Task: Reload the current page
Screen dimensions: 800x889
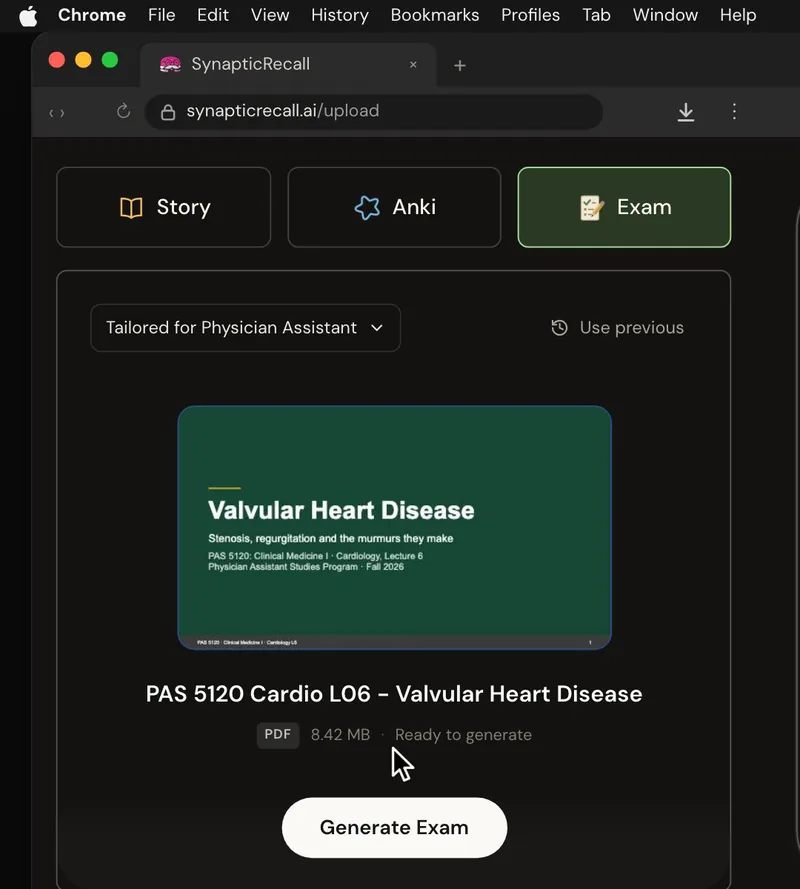Action: pyautogui.click(x=124, y=111)
